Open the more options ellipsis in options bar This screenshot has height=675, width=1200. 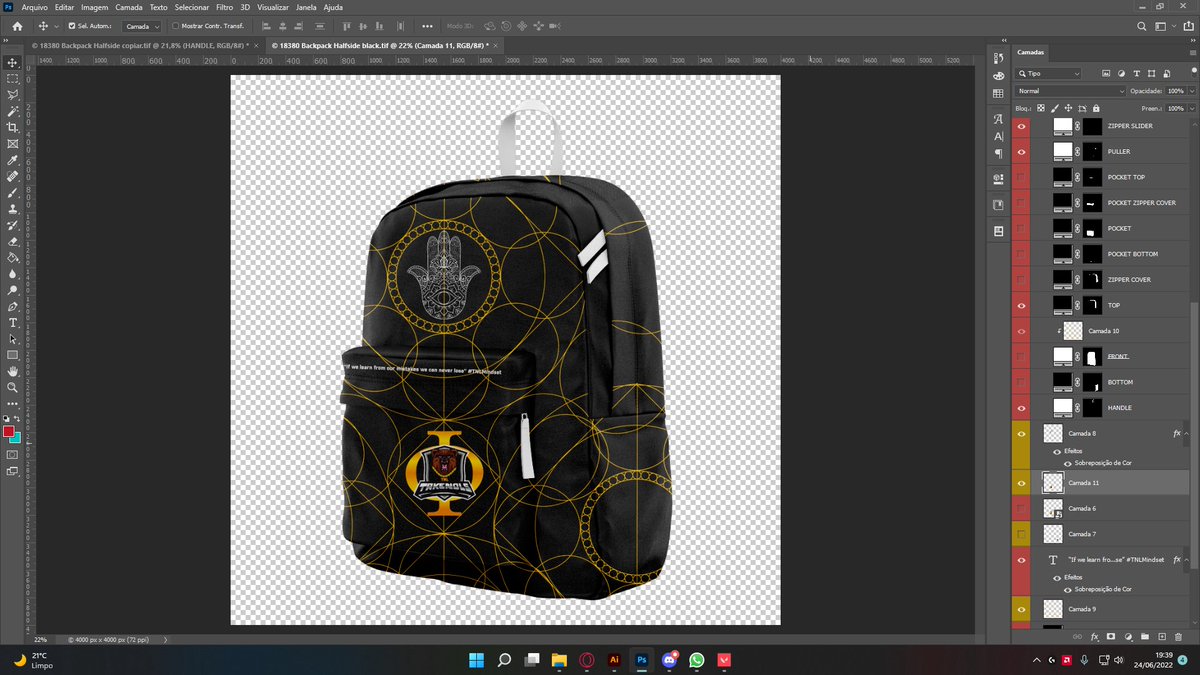pos(428,26)
